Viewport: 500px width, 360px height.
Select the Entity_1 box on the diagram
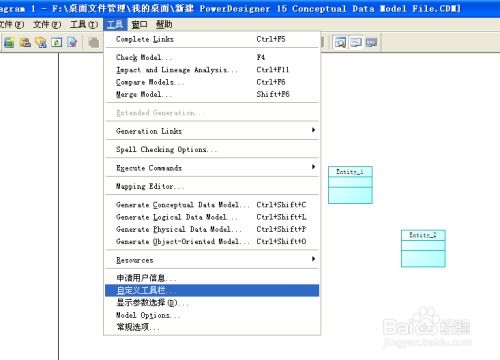coord(350,185)
